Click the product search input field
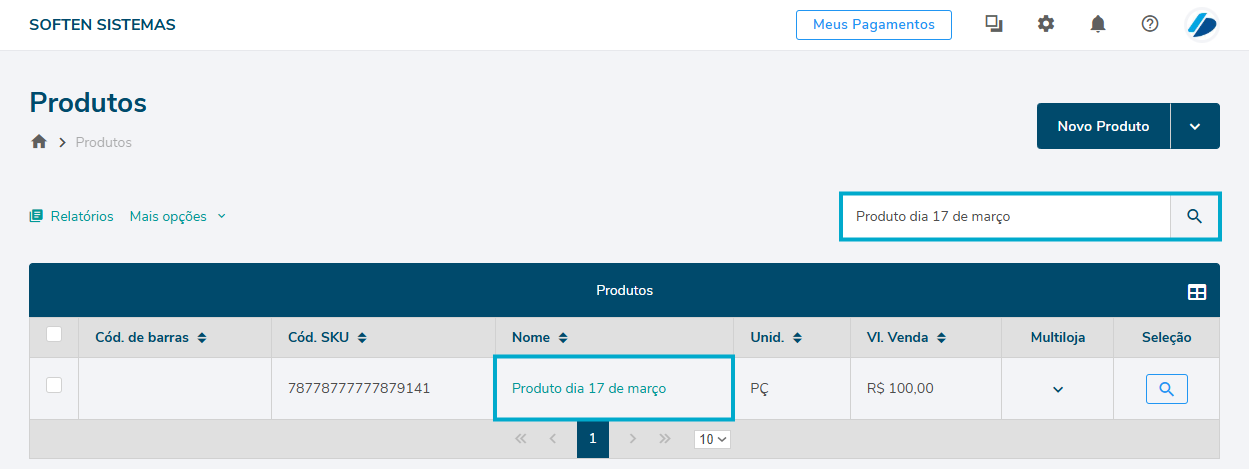The width and height of the screenshot is (1249, 469). click(1004, 216)
